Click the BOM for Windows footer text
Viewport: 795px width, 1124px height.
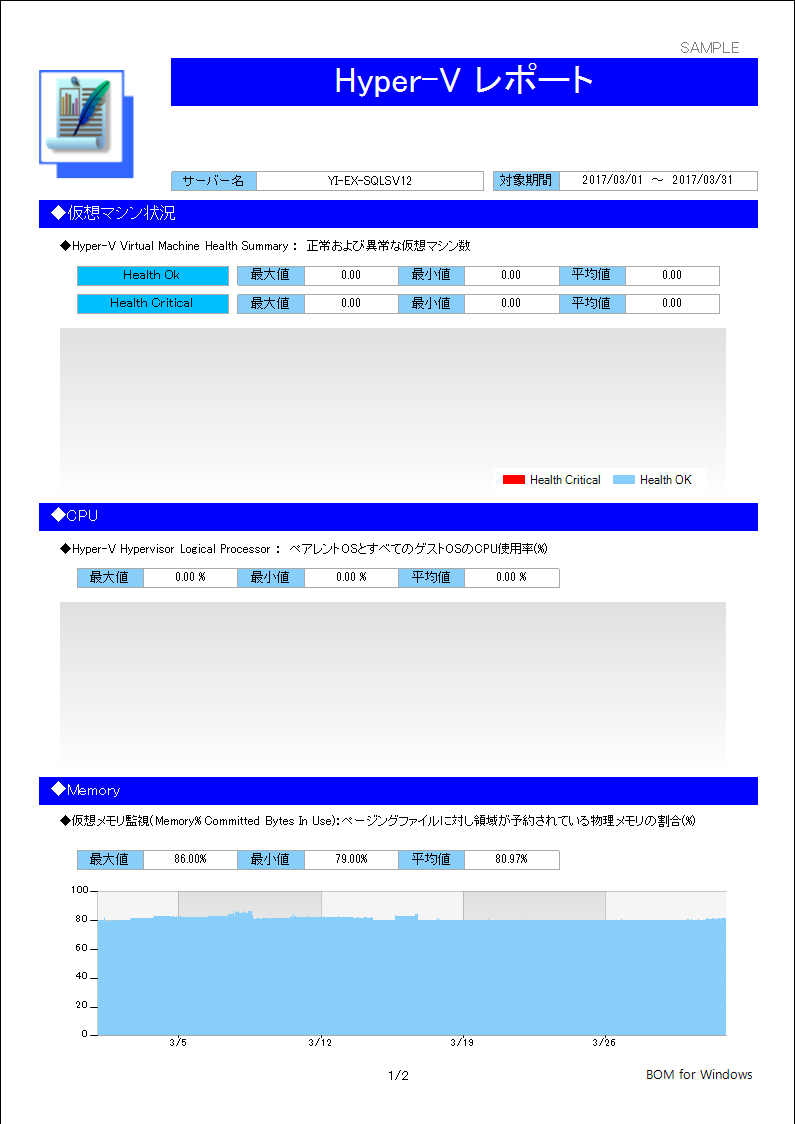tap(699, 1075)
